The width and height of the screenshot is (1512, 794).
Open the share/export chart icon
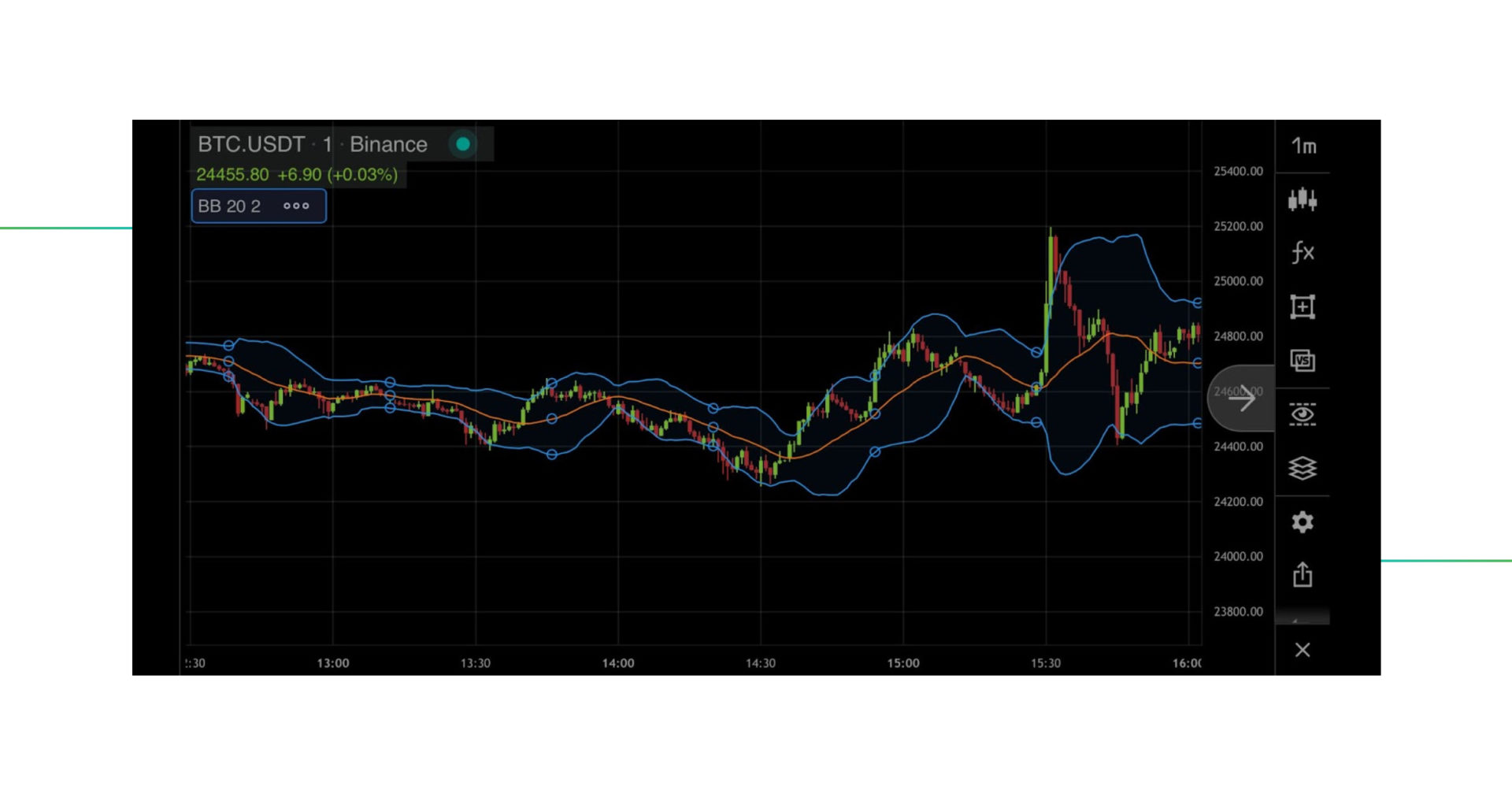coord(1303,575)
